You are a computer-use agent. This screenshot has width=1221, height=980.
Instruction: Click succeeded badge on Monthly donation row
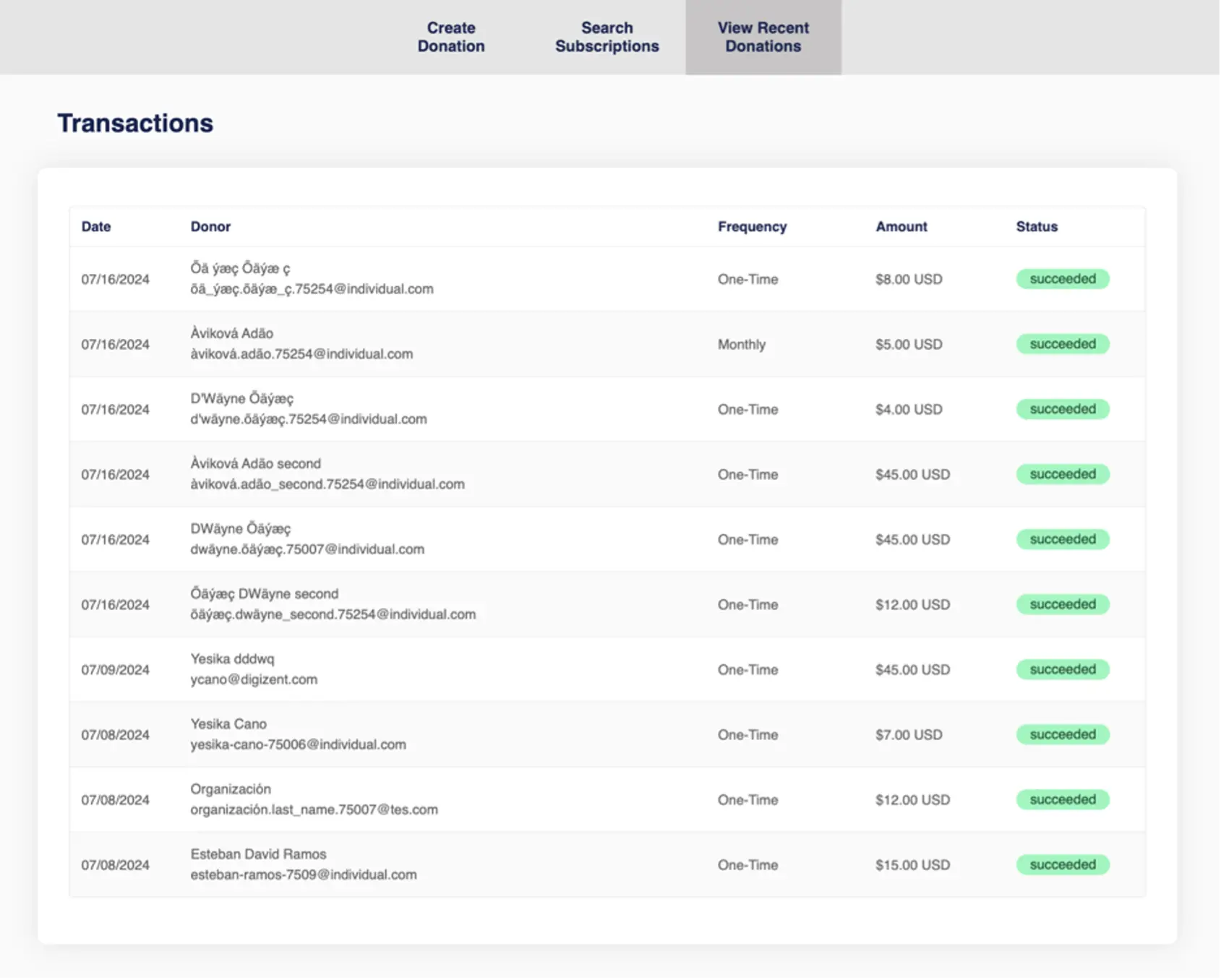click(x=1062, y=344)
